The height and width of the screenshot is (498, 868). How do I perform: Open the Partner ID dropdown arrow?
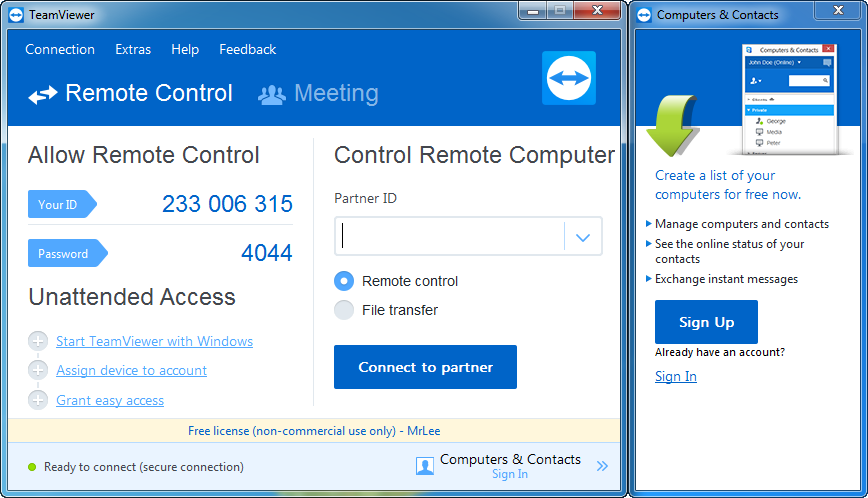click(x=582, y=237)
